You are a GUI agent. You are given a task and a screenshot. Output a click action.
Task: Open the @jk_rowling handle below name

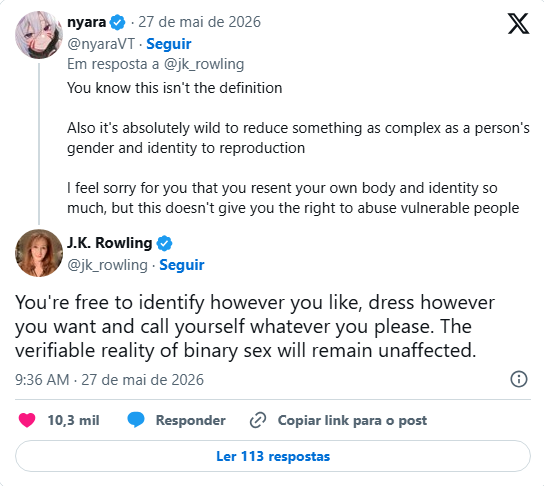(107, 265)
